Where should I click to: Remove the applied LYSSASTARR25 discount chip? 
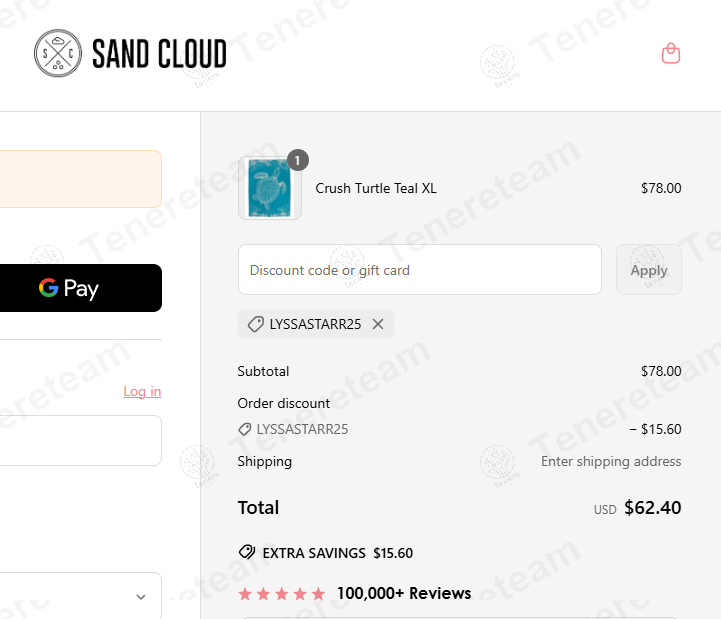pyautogui.click(x=378, y=324)
